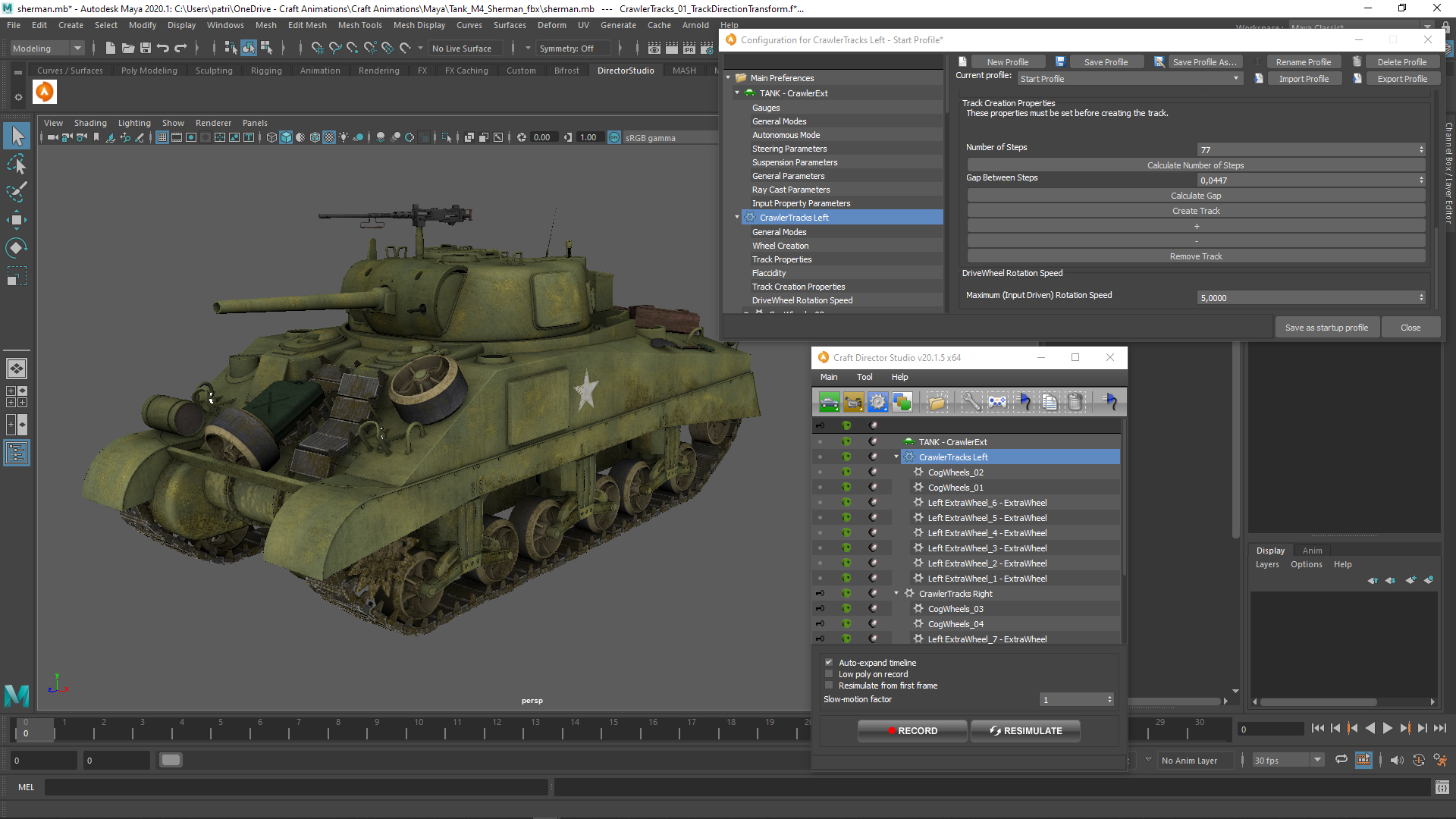Viewport: 1456px width, 819px height.
Task: Click the Create Track button
Action: (x=1195, y=211)
